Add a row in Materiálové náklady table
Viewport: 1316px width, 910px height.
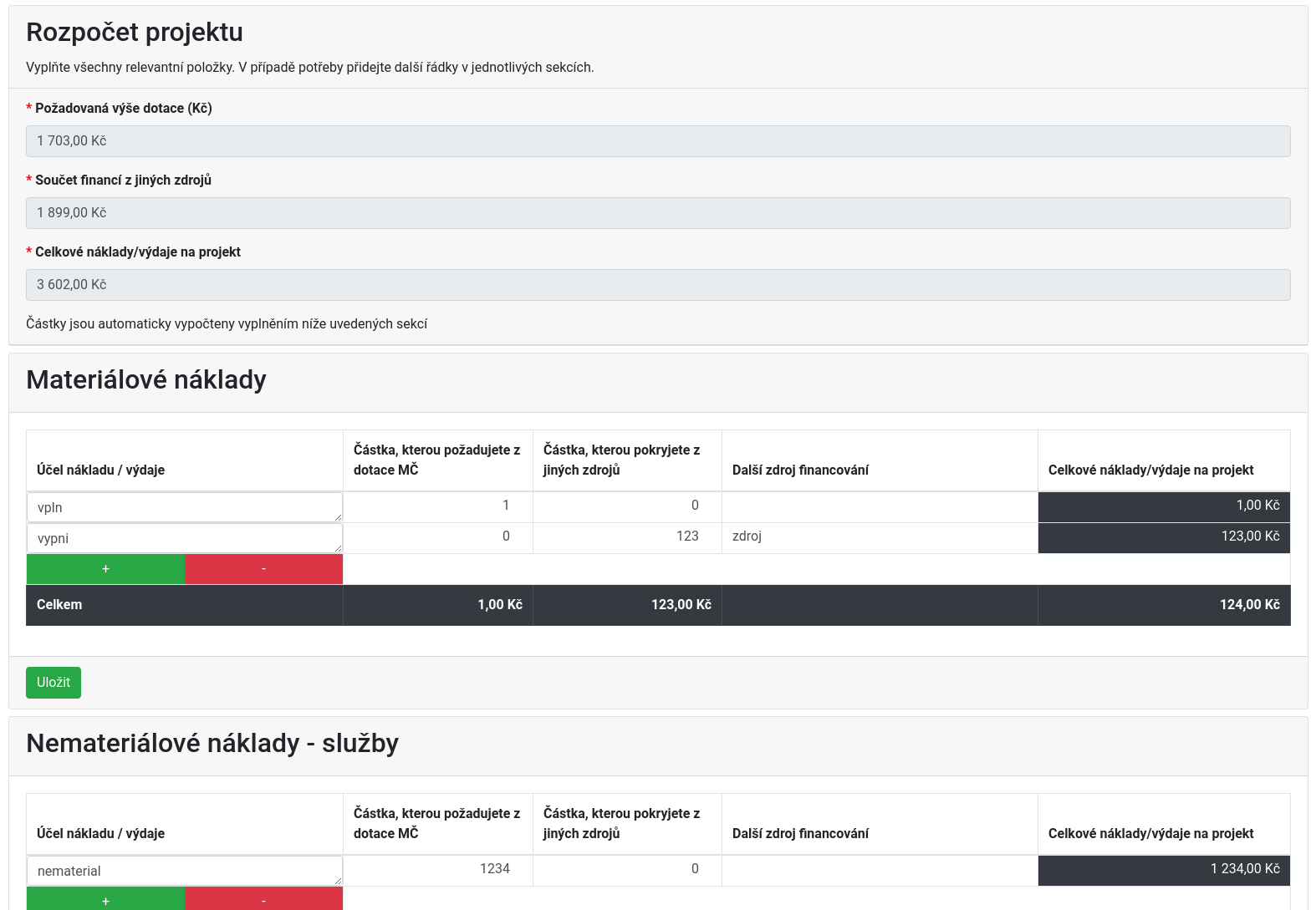(105, 569)
